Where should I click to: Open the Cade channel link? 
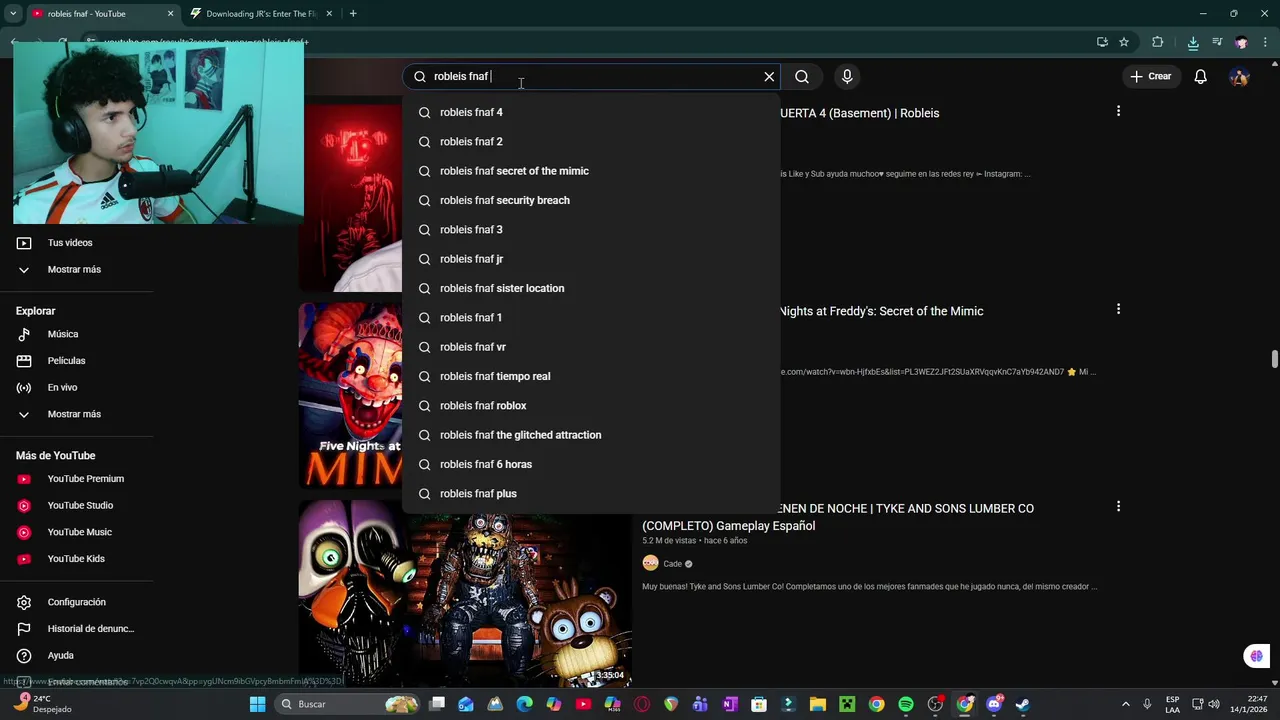pyautogui.click(x=672, y=564)
